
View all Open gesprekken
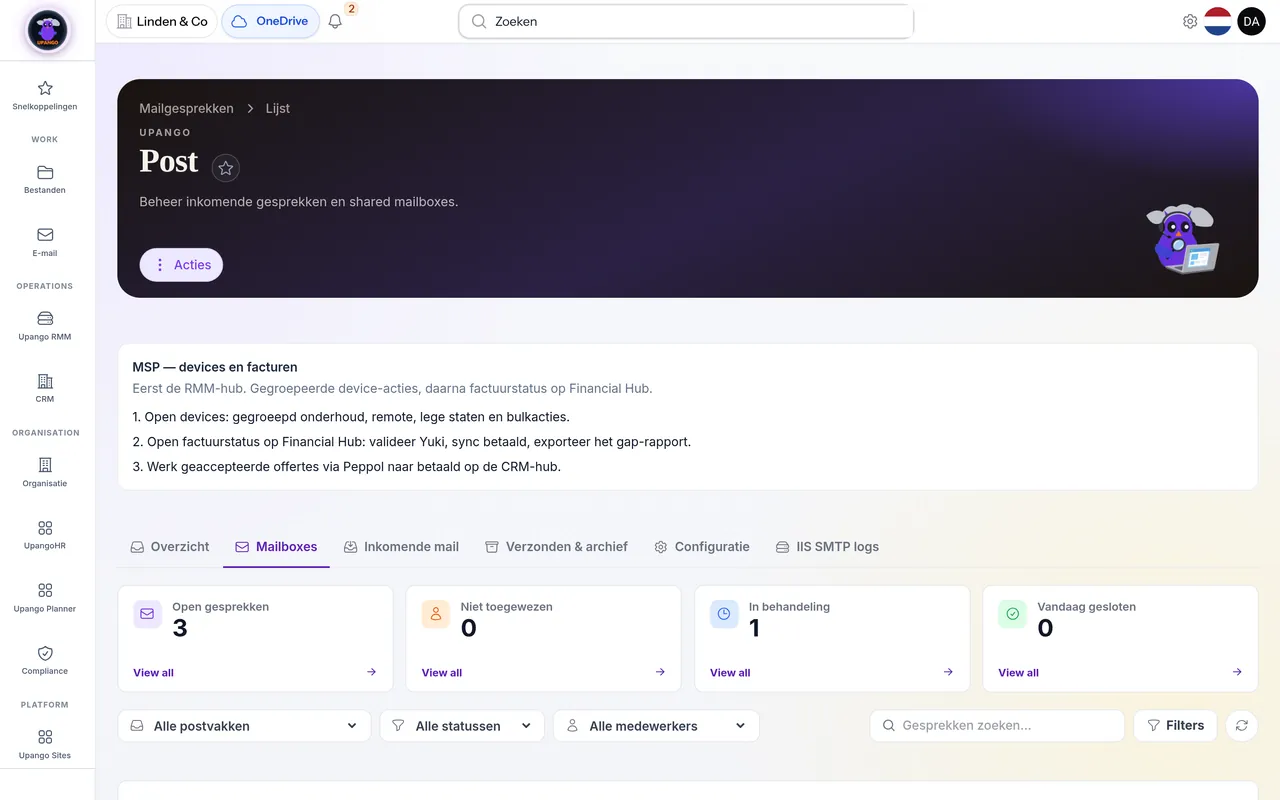153,673
